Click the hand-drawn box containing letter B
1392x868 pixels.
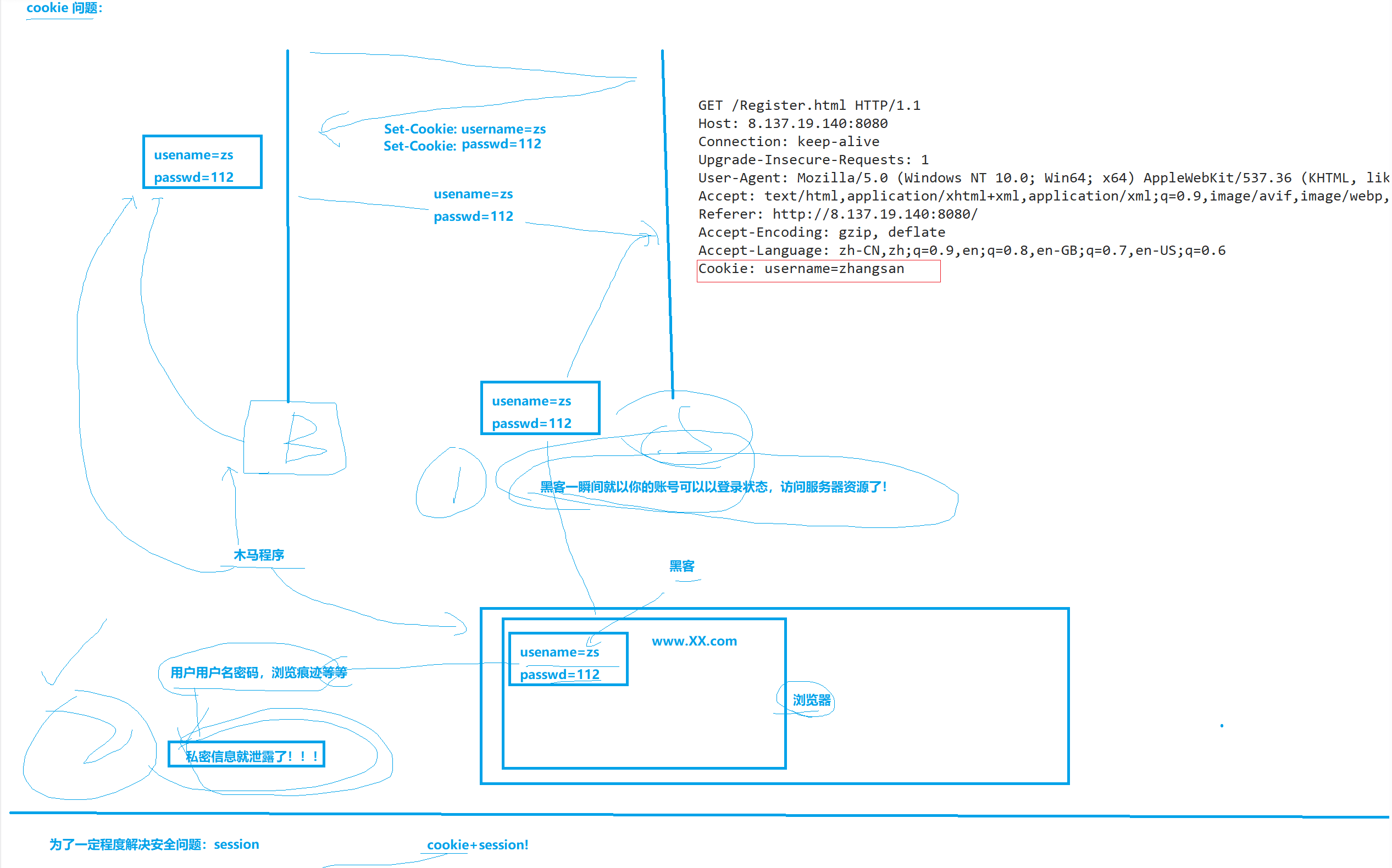[295, 439]
